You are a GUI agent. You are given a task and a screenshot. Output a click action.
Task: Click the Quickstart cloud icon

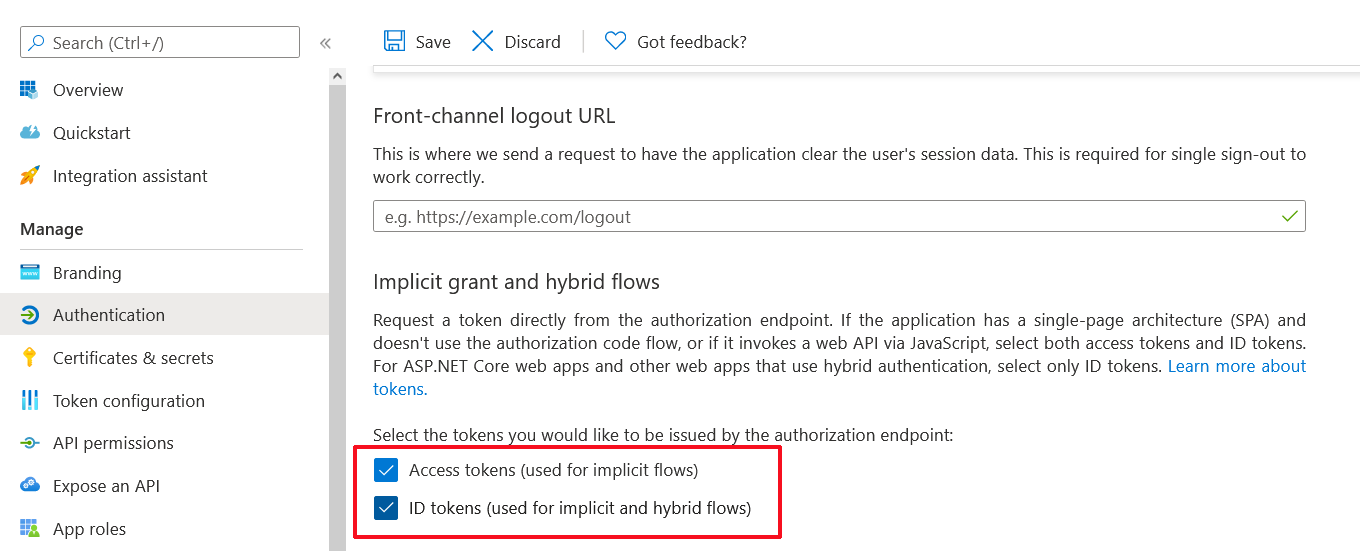pyautogui.click(x=29, y=133)
